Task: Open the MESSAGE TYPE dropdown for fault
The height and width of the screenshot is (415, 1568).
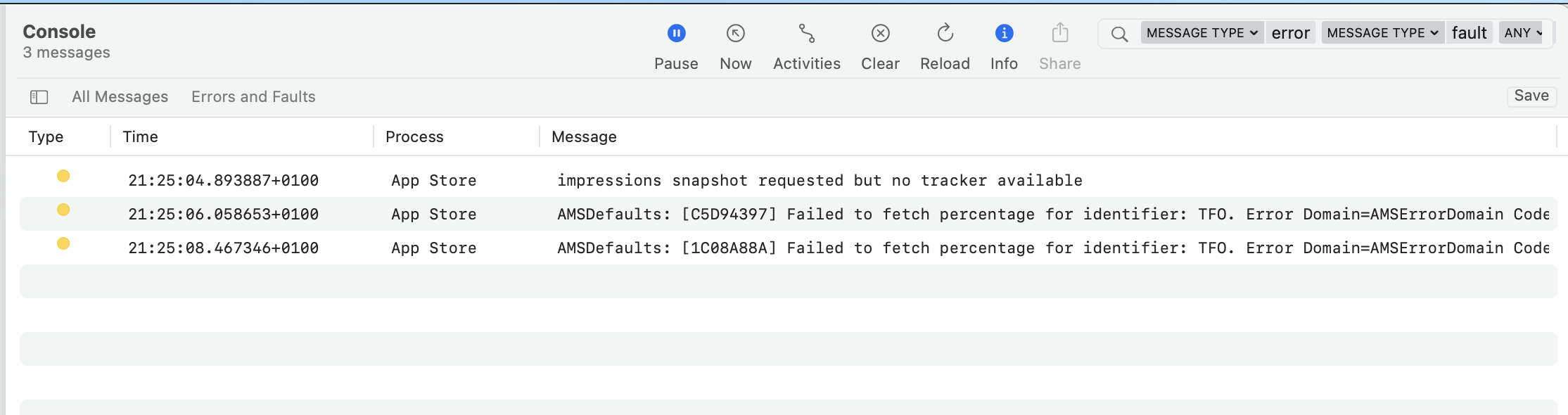Action: [x=1382, y=33]
